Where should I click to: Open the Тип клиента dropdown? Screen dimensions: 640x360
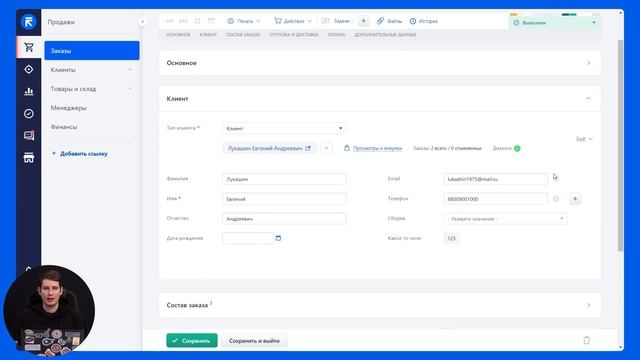(284, 128)
